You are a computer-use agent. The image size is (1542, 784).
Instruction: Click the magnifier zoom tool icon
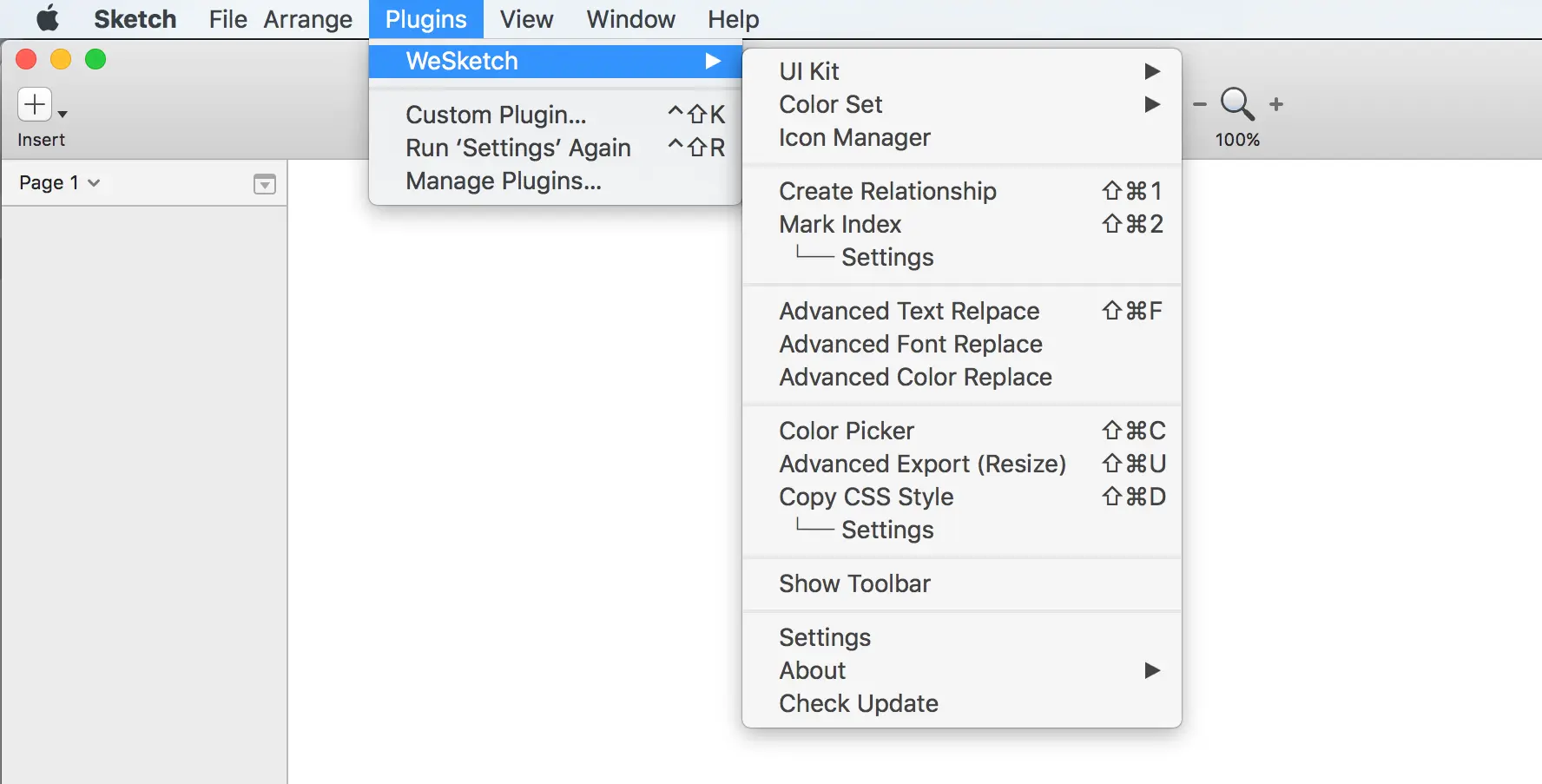[1236, 104]
